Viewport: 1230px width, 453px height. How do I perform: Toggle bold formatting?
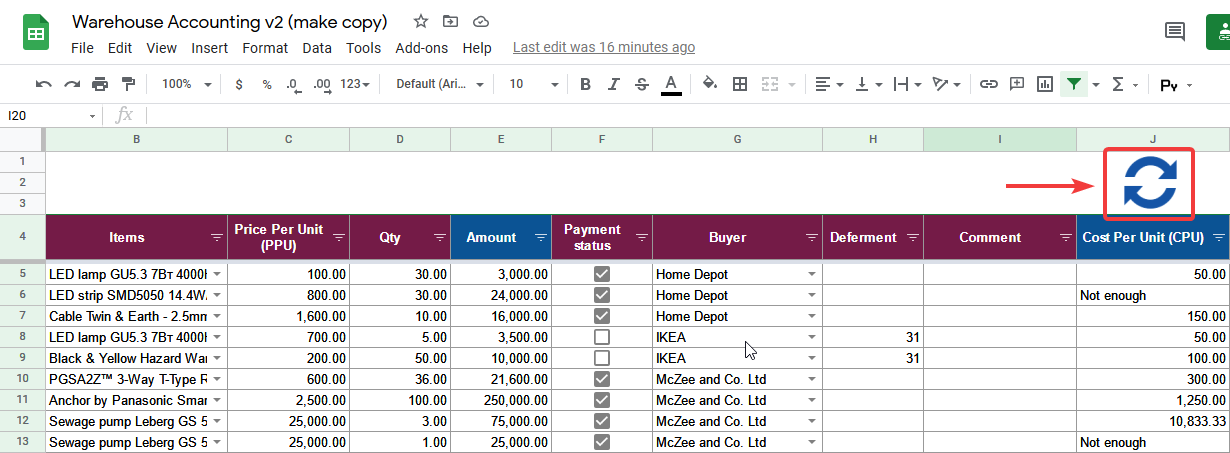pos(586,84)
